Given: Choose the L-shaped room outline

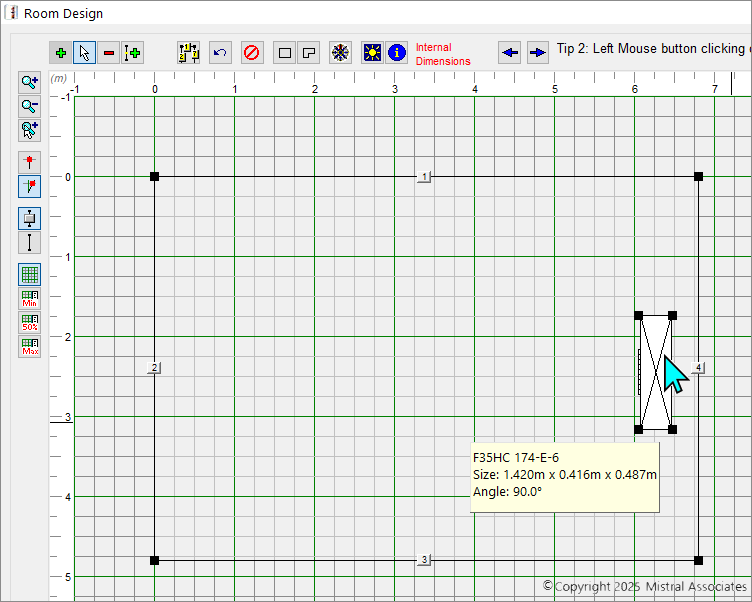Looking at the screenshot, I should (309, 53).
